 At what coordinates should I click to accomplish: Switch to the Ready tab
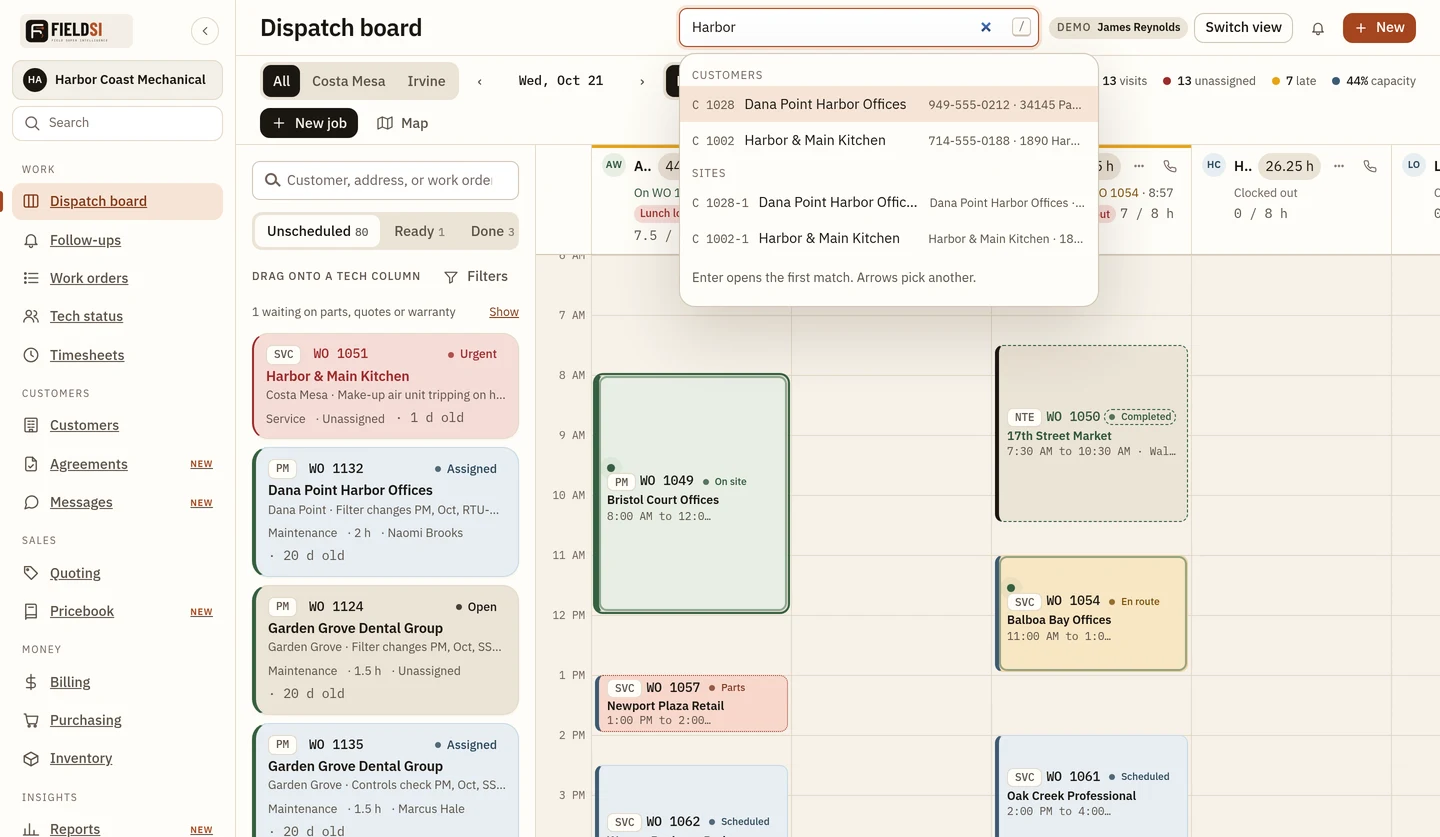pyautogui.click(x=419, y=231)
